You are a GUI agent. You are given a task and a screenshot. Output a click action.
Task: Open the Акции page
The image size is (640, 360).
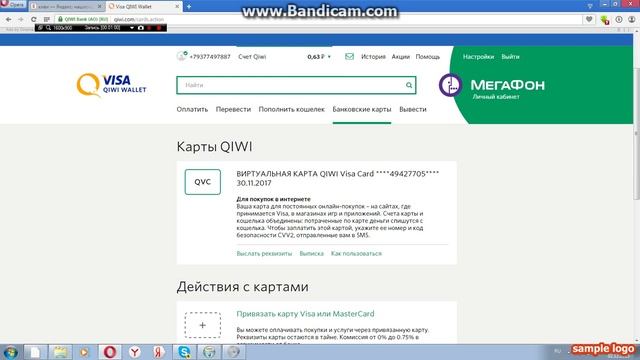(400, 57)
